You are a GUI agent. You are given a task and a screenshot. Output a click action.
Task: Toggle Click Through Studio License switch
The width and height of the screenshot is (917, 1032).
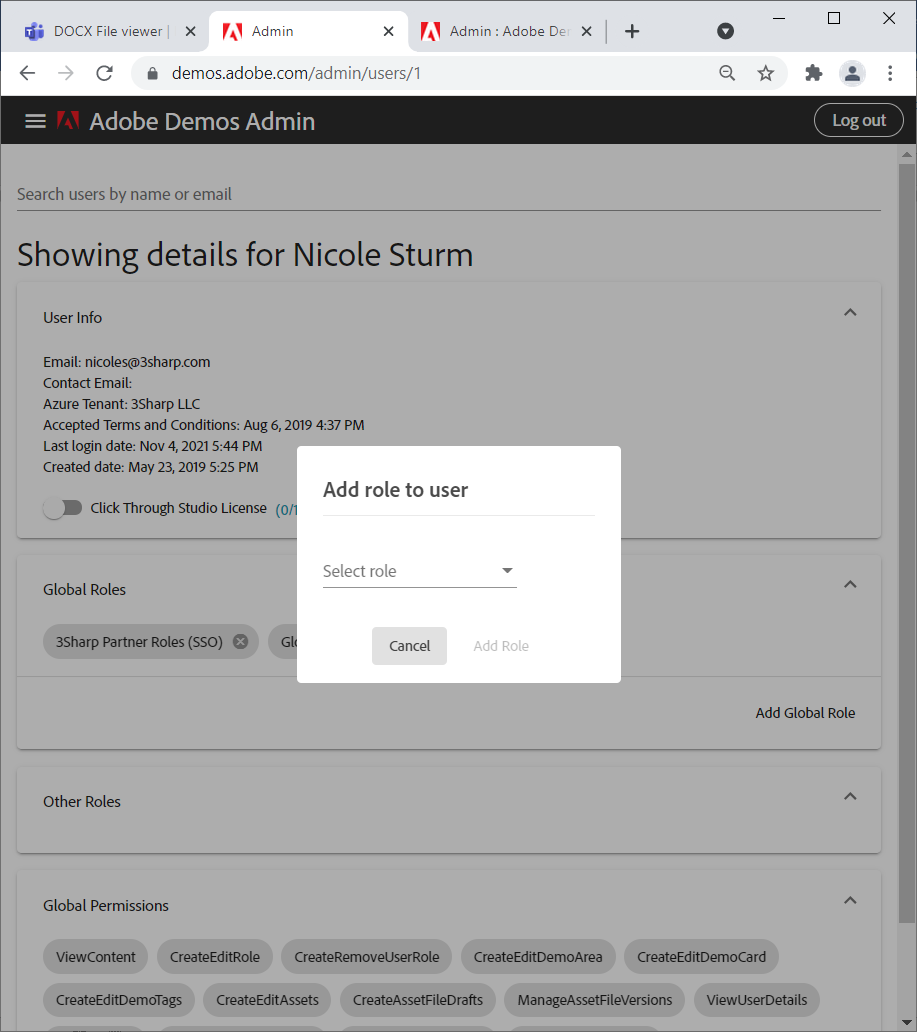point(63,508)
